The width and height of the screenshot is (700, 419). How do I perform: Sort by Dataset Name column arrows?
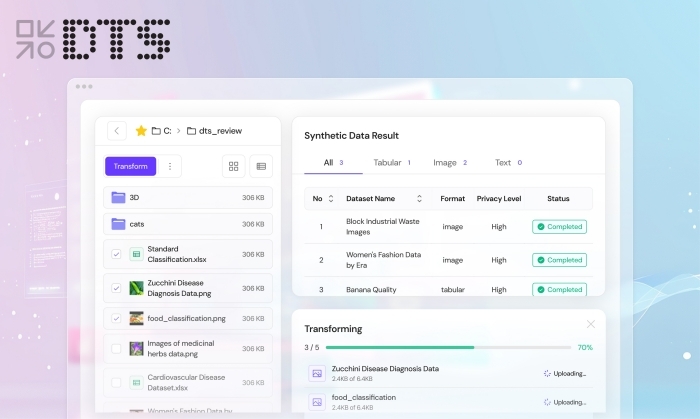click(419, 199)
